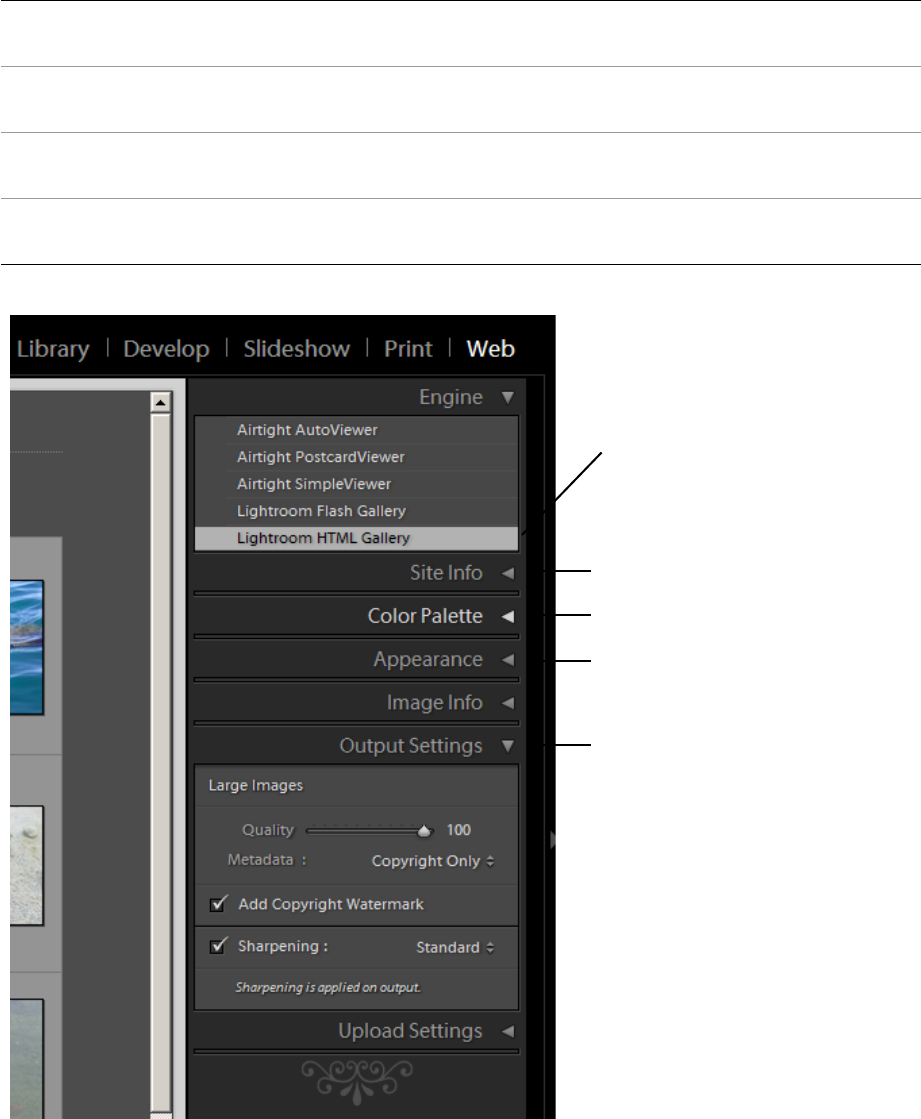921x1119 pixels.
Task: Open the Metadata Copyright Only dropdown
Action: [x=433, y=861]
